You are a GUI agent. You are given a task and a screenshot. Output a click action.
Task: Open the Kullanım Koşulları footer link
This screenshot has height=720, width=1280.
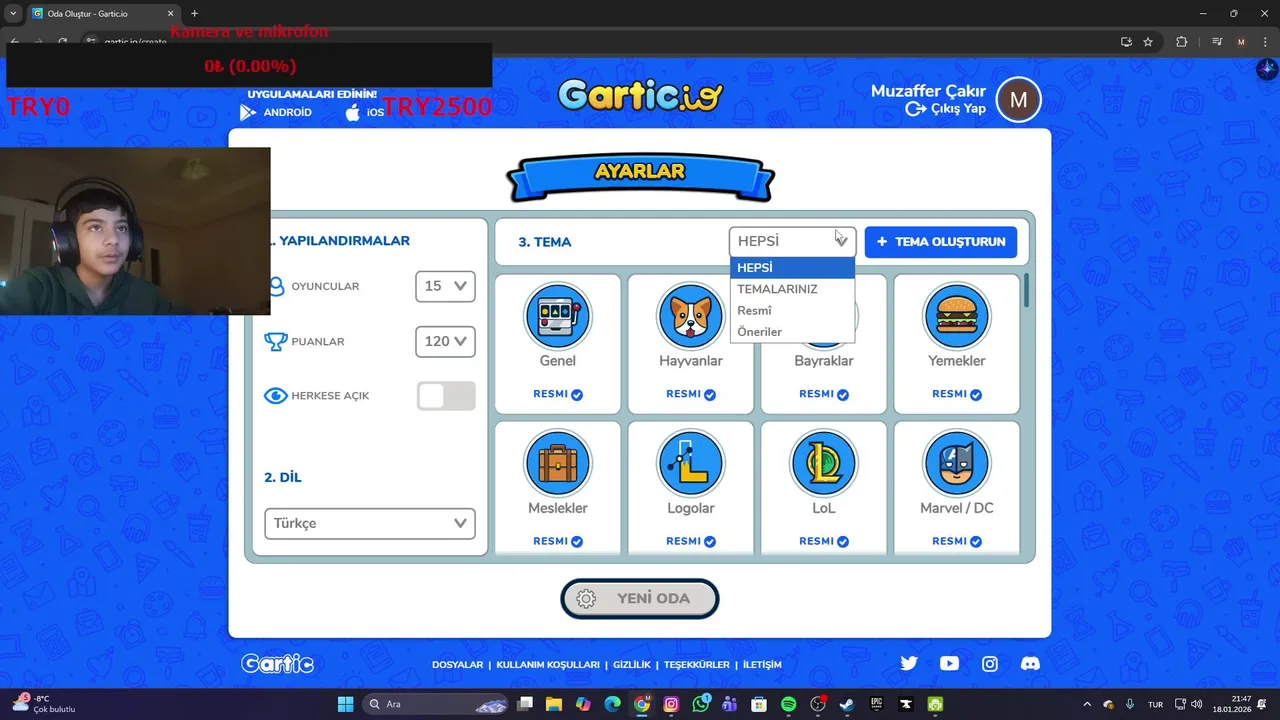tap(548, 665)
